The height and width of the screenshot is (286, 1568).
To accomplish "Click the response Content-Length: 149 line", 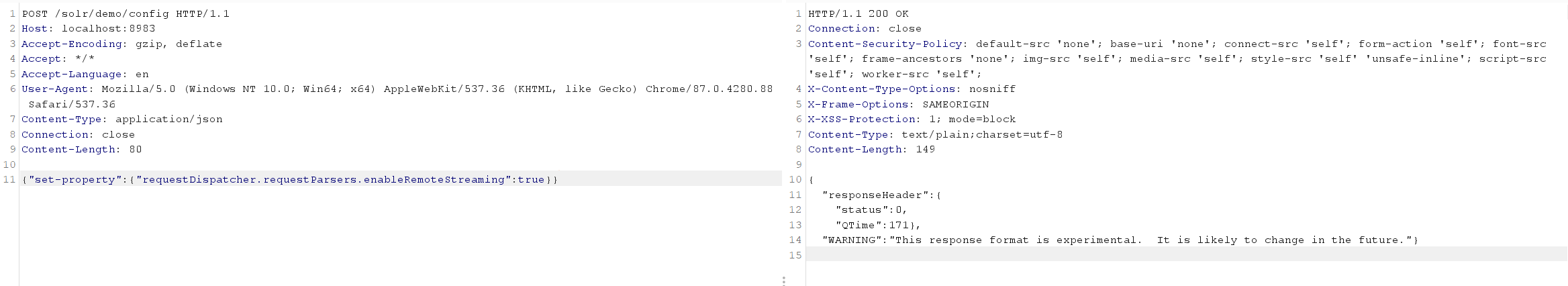I will [x=871, y=149].
